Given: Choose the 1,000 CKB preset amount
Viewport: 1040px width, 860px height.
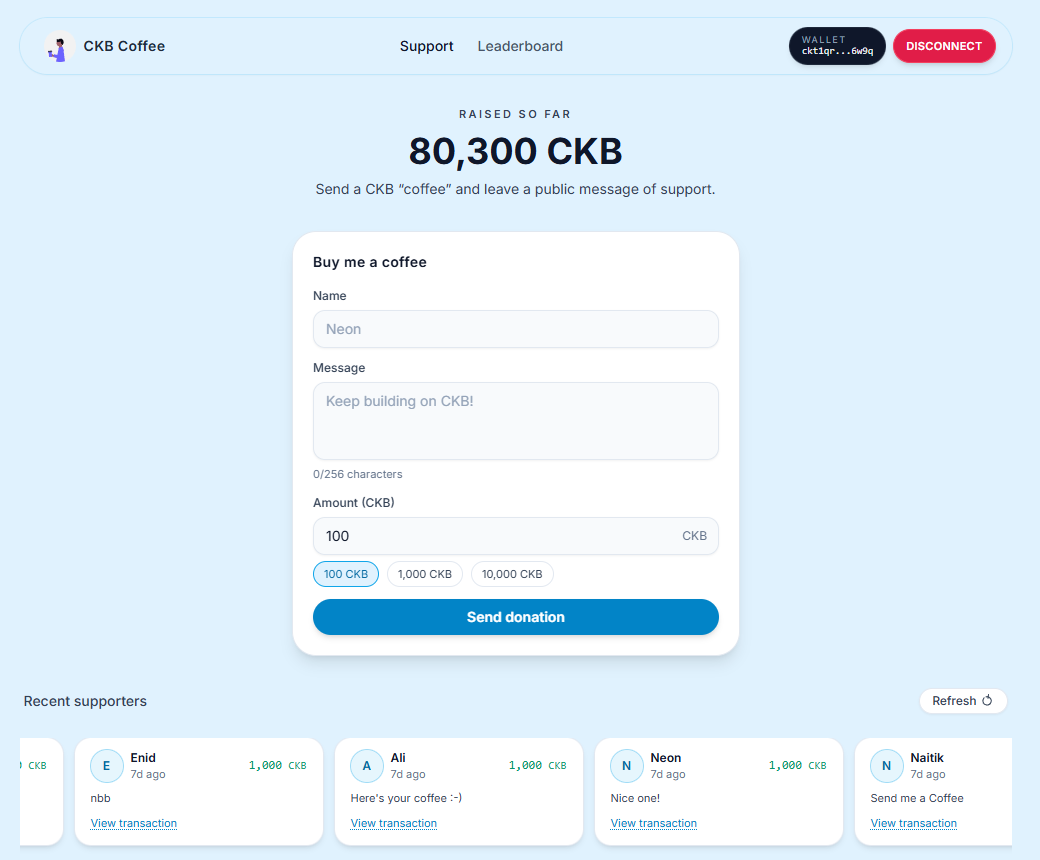Looking at the screenshot, I should pyautogui.click(x=425, y=574).
